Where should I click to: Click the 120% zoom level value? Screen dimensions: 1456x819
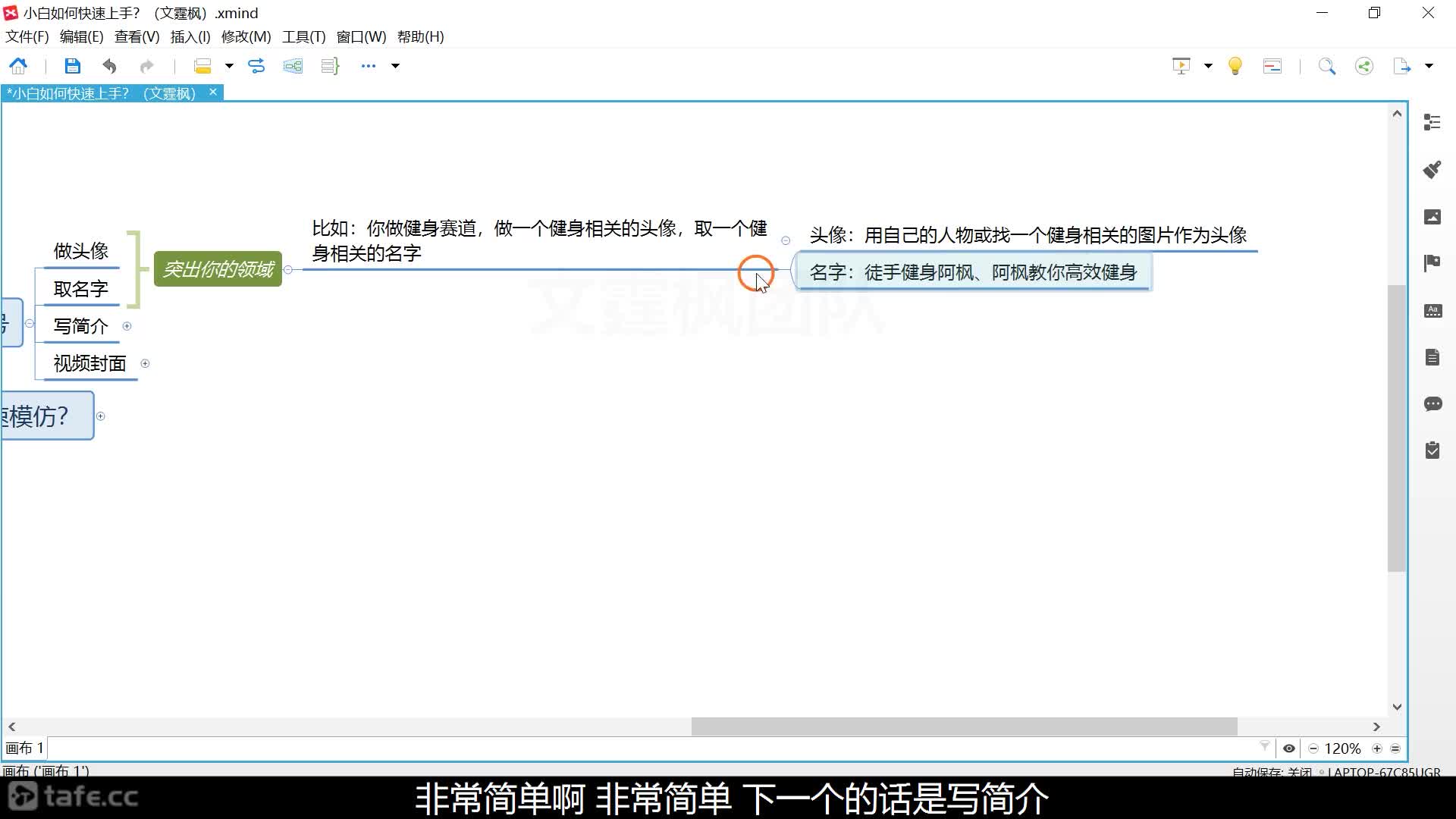(1343, 748)
